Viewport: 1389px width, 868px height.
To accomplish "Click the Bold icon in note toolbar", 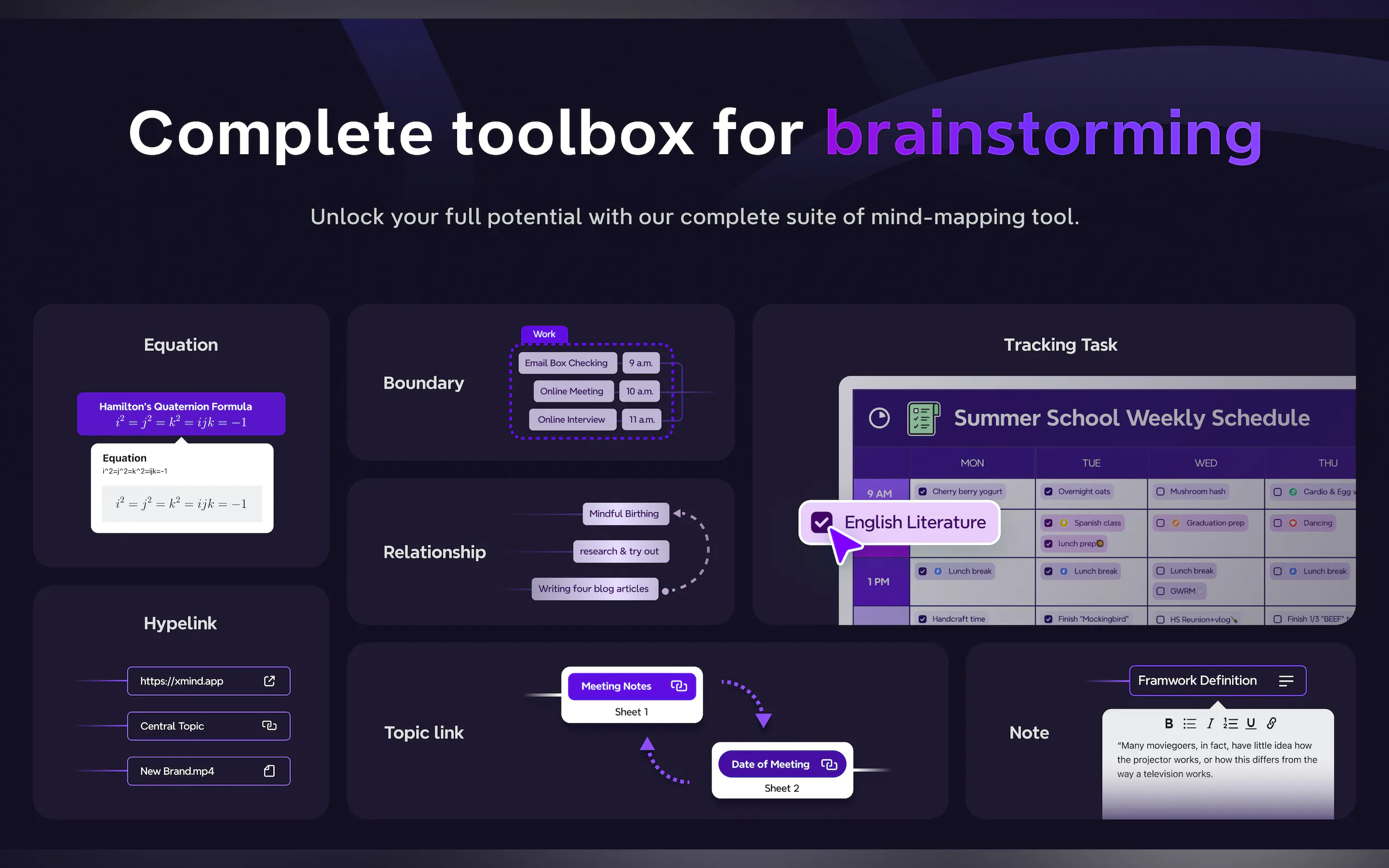I will coord(1169,723).
